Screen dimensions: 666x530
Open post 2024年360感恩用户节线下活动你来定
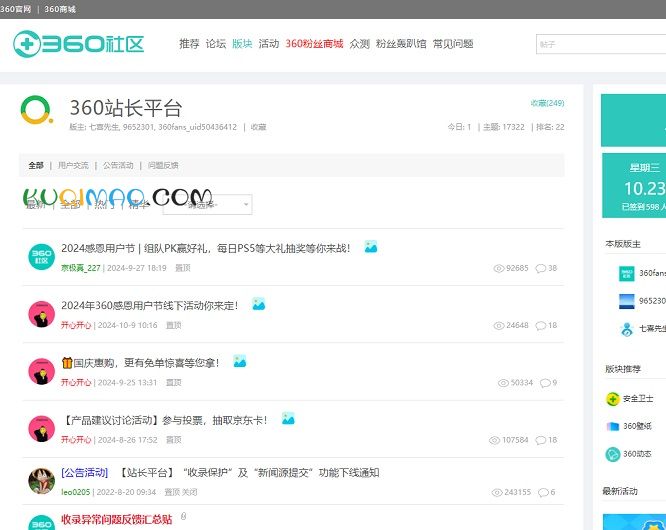point(150,305)
